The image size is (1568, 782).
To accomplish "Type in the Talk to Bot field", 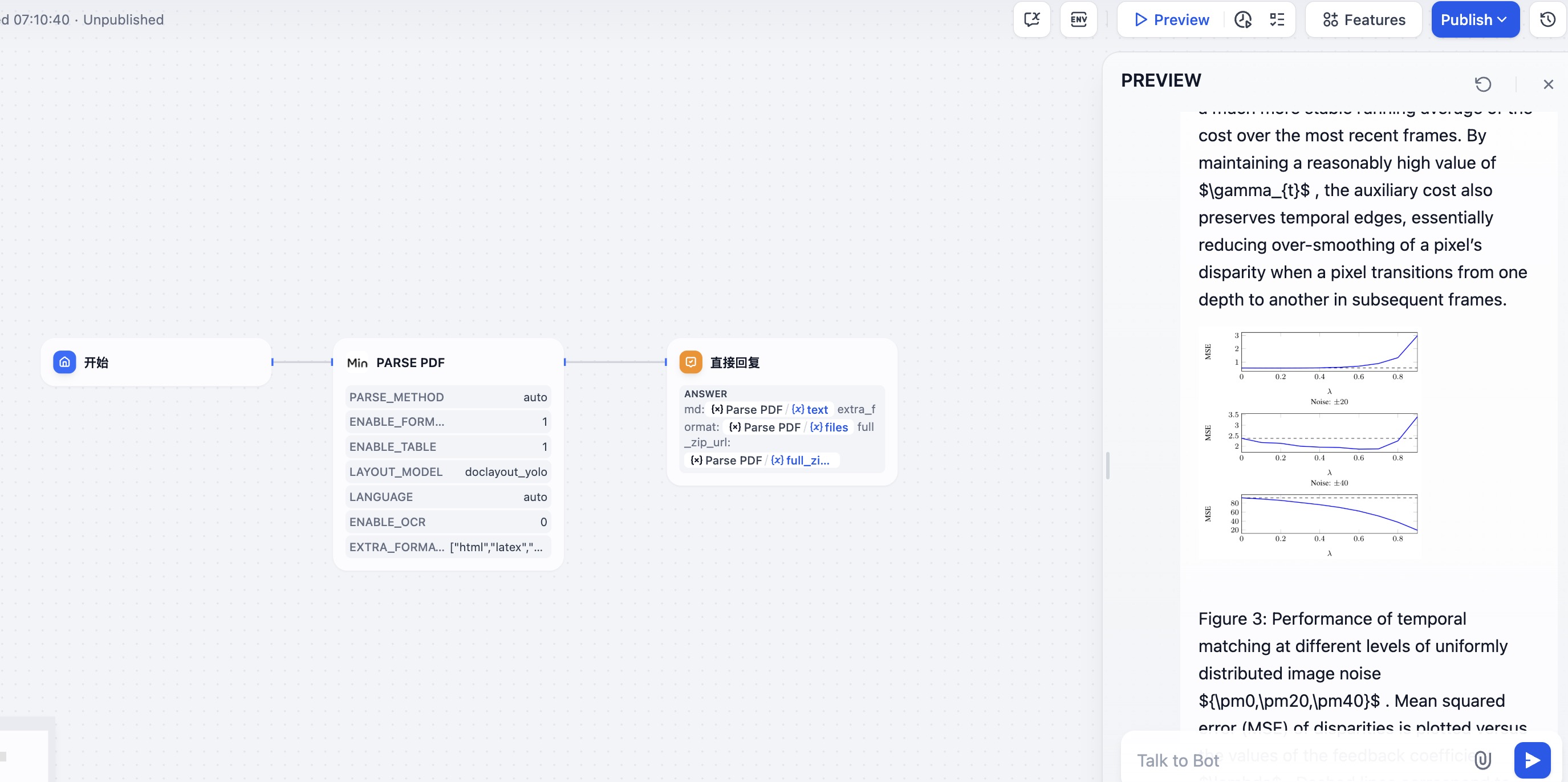I will click(x=1278, y=760).
